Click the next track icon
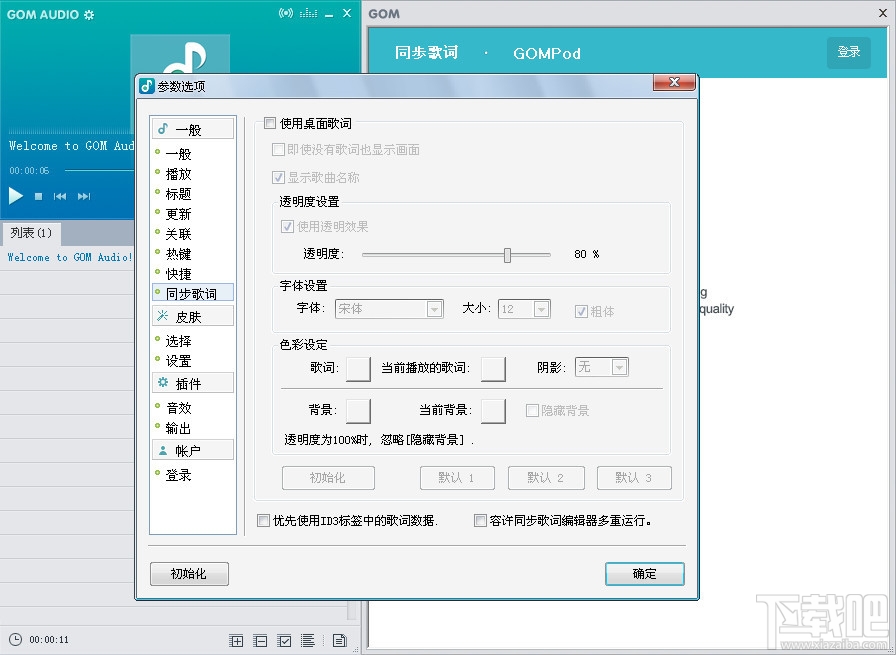 pos(84,196)
